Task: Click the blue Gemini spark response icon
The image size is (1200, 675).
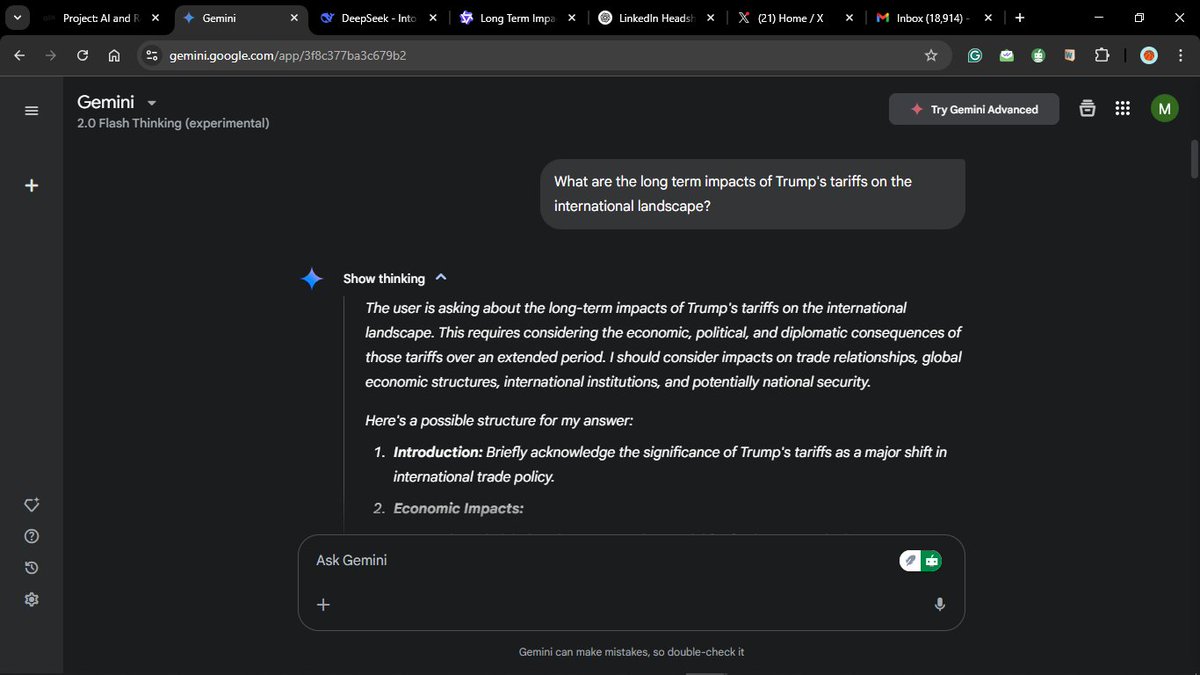Action: [x=312, y=279]
